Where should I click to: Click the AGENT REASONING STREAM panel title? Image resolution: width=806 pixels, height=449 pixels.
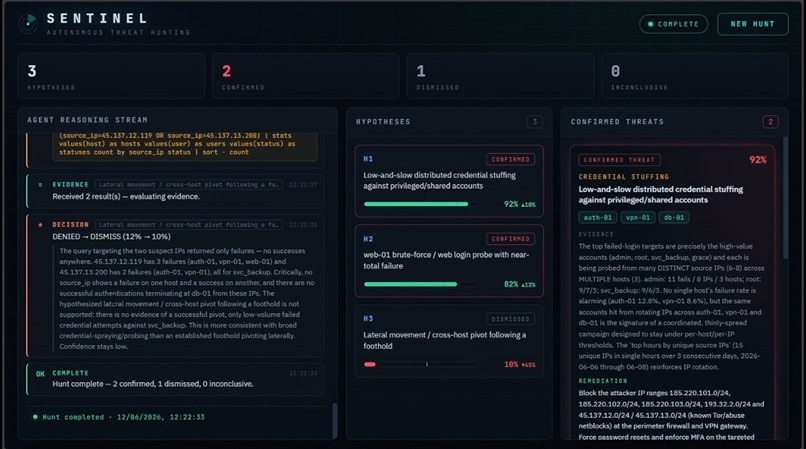[x=87, y=120]
